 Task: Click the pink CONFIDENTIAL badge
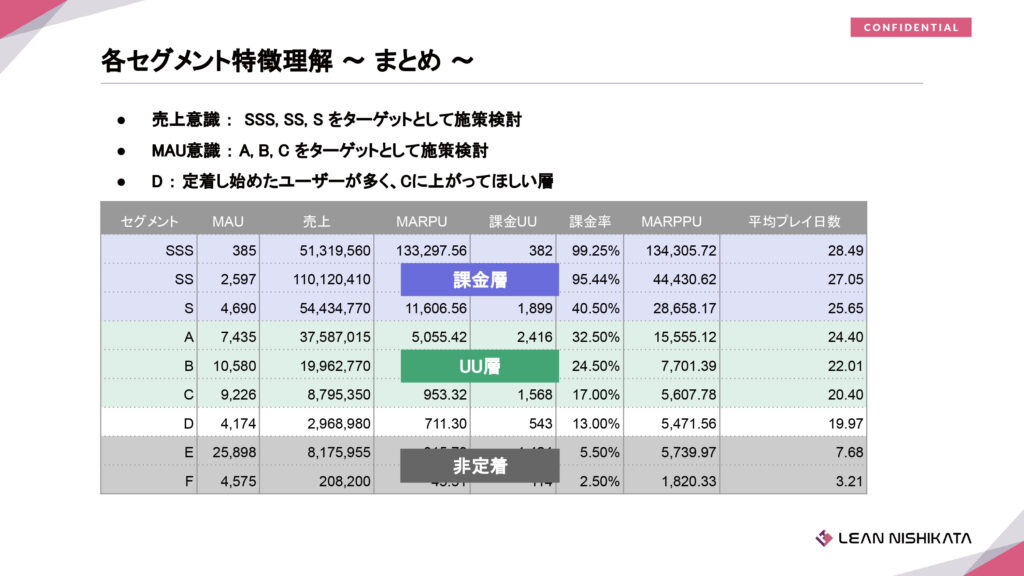click(911, 28)
